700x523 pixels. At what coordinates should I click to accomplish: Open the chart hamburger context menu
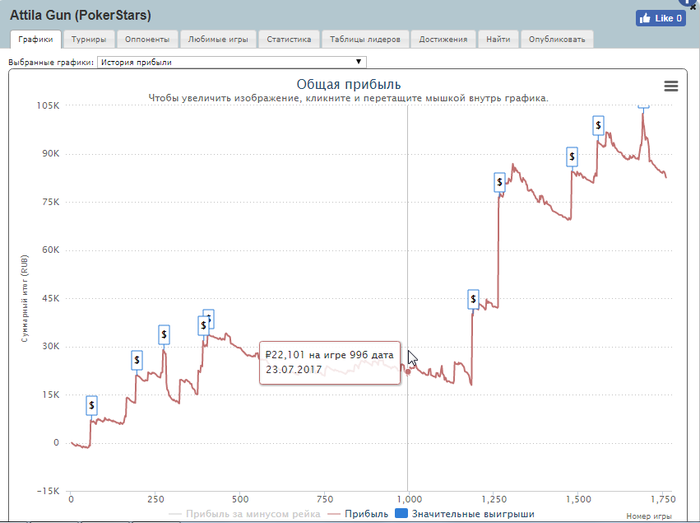click(671, 86)
